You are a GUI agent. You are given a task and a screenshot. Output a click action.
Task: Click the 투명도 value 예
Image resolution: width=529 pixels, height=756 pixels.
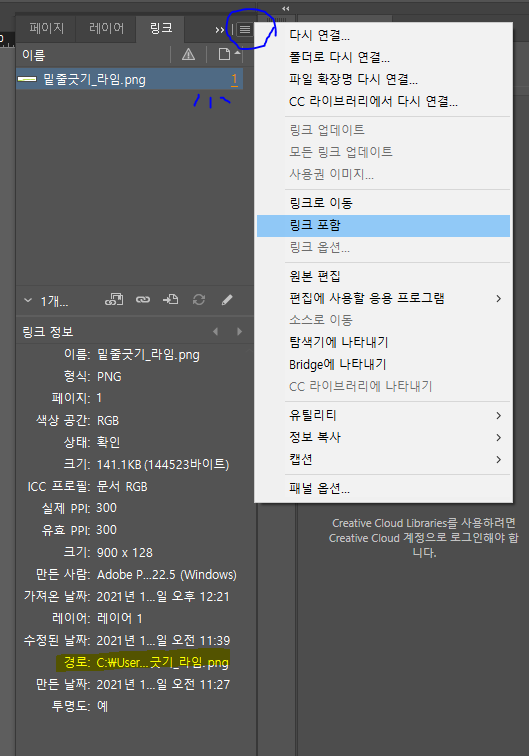102,706
